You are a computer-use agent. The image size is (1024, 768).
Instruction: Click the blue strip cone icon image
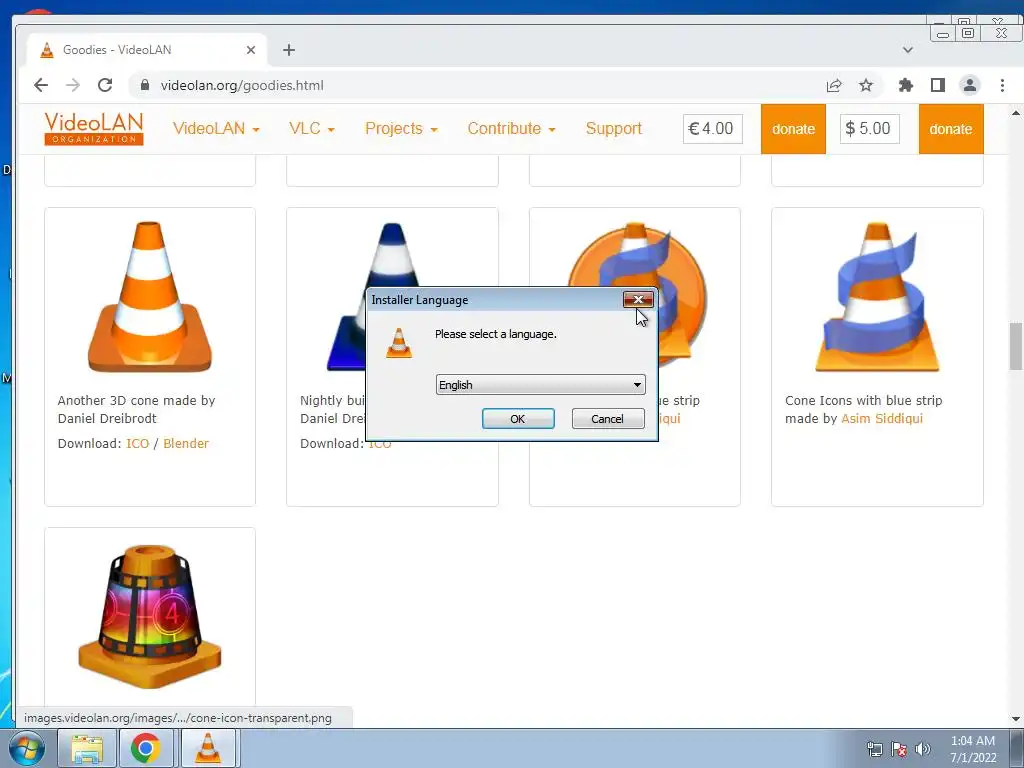[x=877, y=297]
